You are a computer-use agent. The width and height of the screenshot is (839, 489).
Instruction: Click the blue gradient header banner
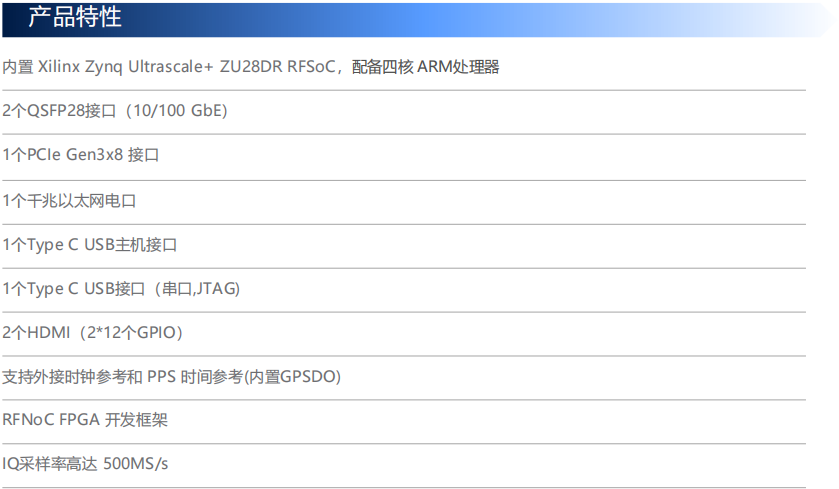point(417,20)
